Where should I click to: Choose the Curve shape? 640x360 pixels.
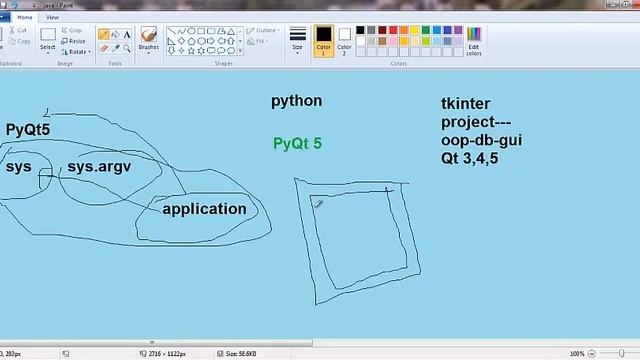point(181,31)
